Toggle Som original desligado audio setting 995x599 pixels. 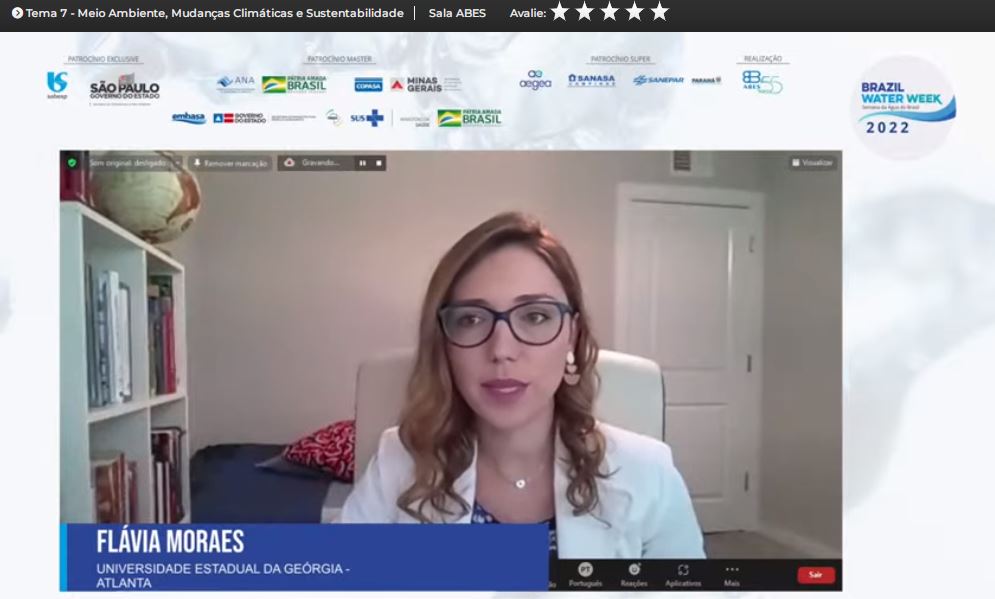point(127,163)
